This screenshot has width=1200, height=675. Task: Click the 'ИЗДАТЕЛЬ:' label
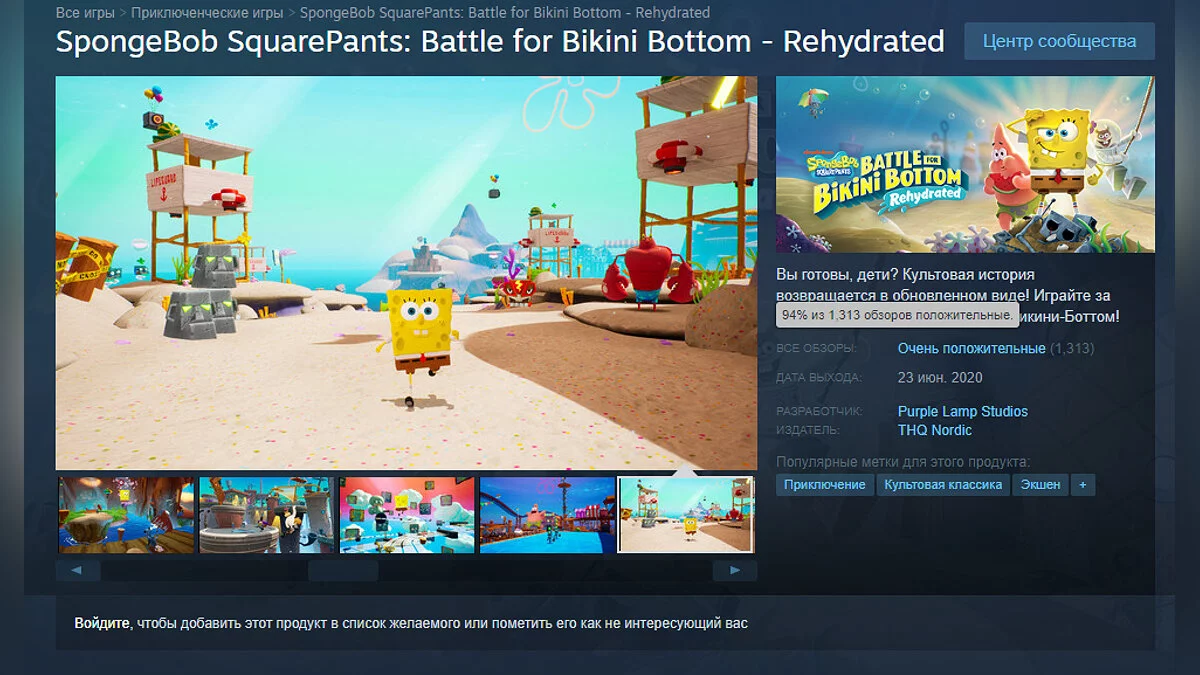tap(807, 431)
